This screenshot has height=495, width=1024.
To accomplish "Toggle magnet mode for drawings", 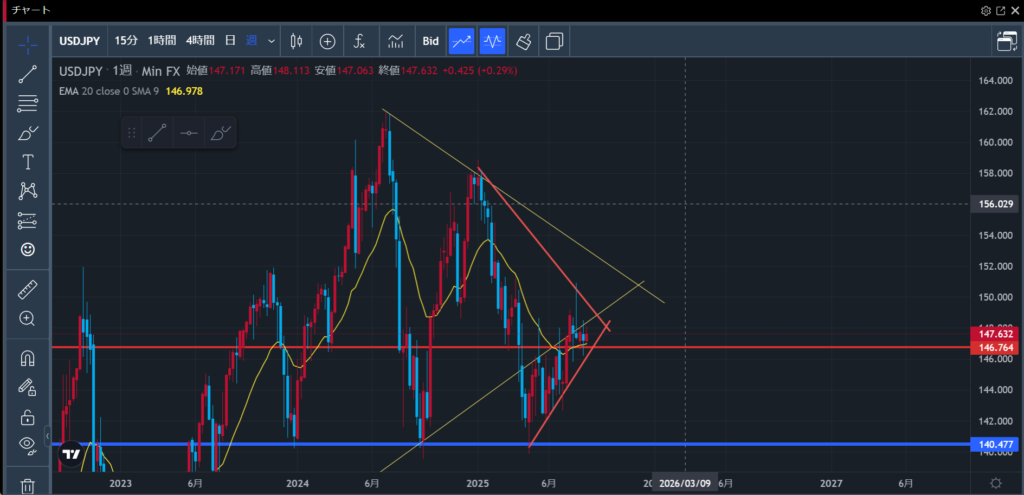I will 27,358.
